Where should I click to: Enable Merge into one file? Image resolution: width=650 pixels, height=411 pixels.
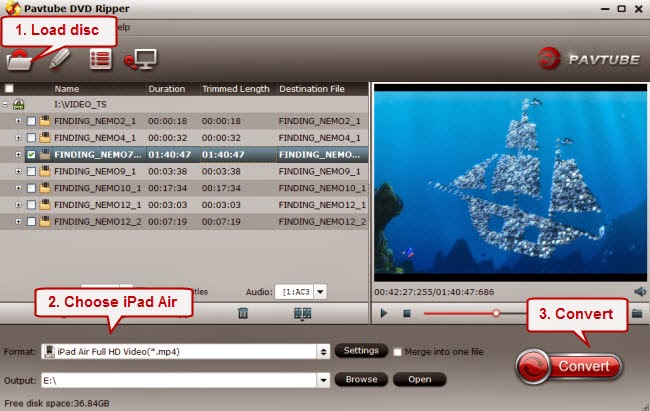point(397,352)
